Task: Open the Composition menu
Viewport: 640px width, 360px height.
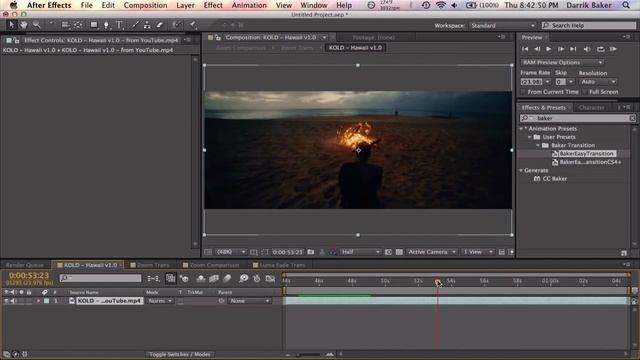Action: pos(145,5)
